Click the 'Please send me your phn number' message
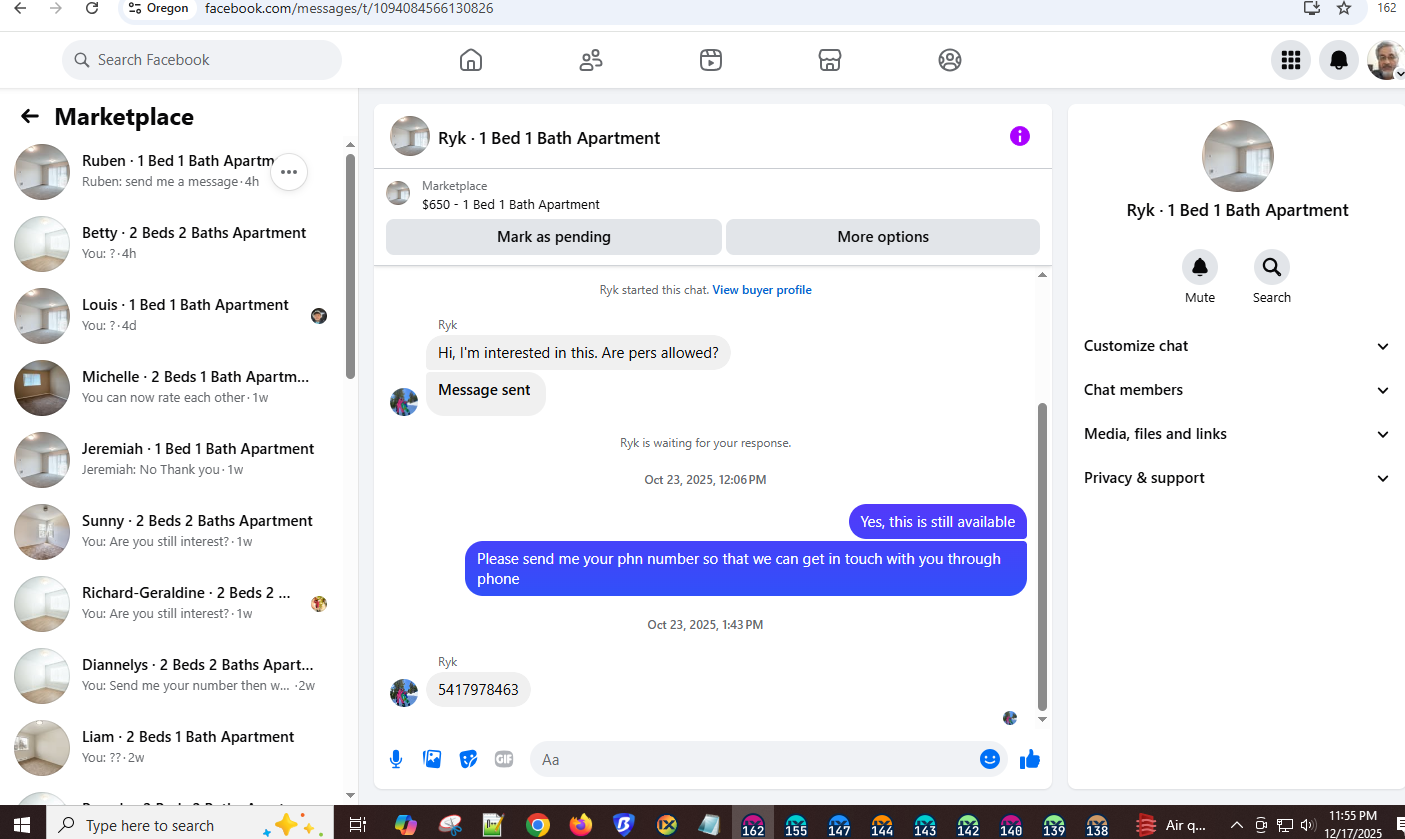This screenshot has width=1405, height=839. point(746,569)
